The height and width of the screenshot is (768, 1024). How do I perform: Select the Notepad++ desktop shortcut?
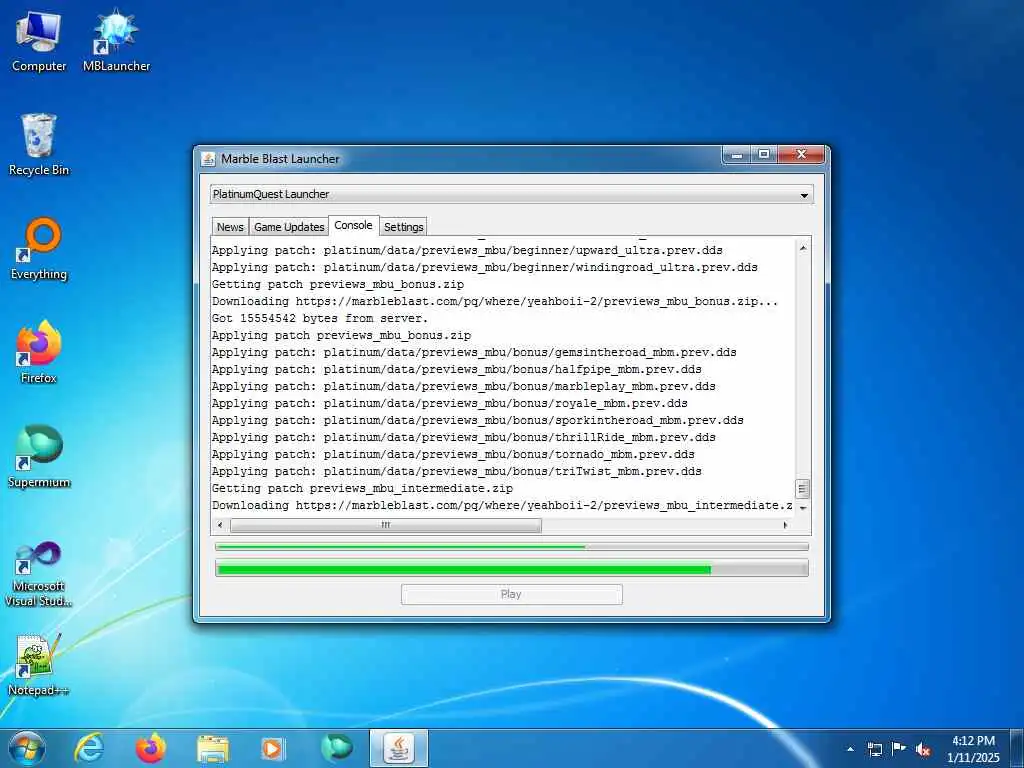pos(39,665)
